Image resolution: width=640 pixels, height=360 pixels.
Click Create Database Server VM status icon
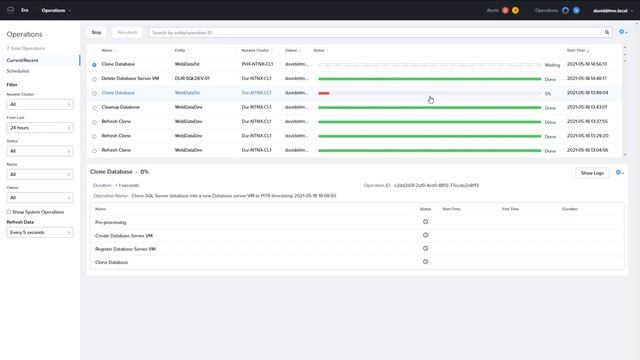[425, 235]
